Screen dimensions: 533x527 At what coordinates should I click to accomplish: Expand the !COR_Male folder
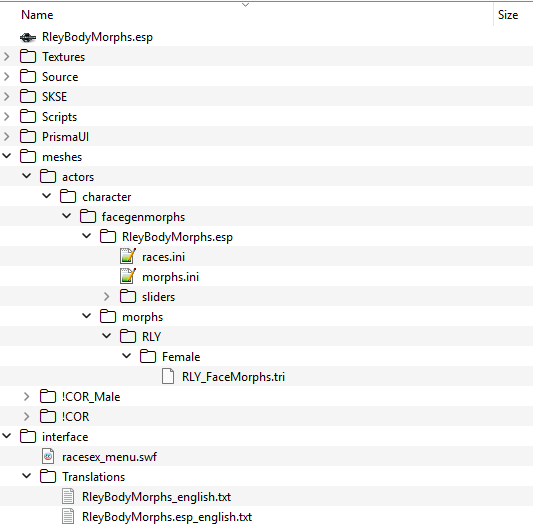coord(27,396)
